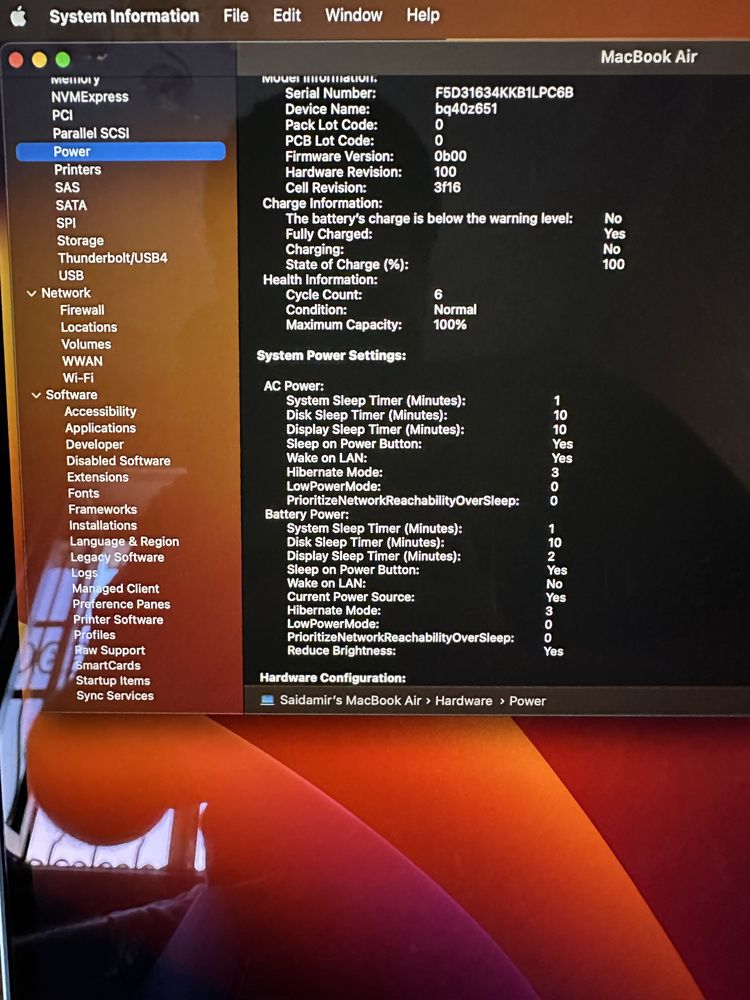750x1000 pixels.
Task: Select the highlighted Power sidebar item
Action: [x=121, y=152]
